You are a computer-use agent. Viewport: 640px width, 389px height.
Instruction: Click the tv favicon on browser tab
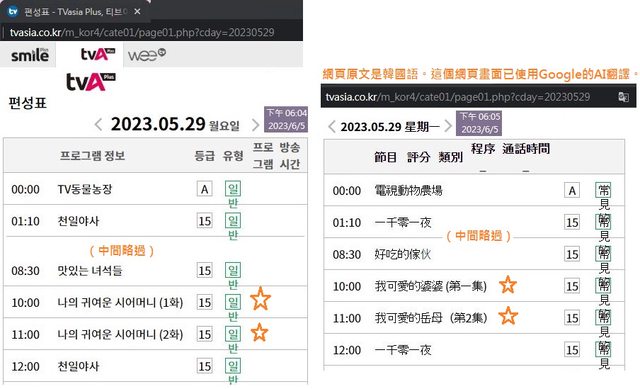click(x=13, y=11)
